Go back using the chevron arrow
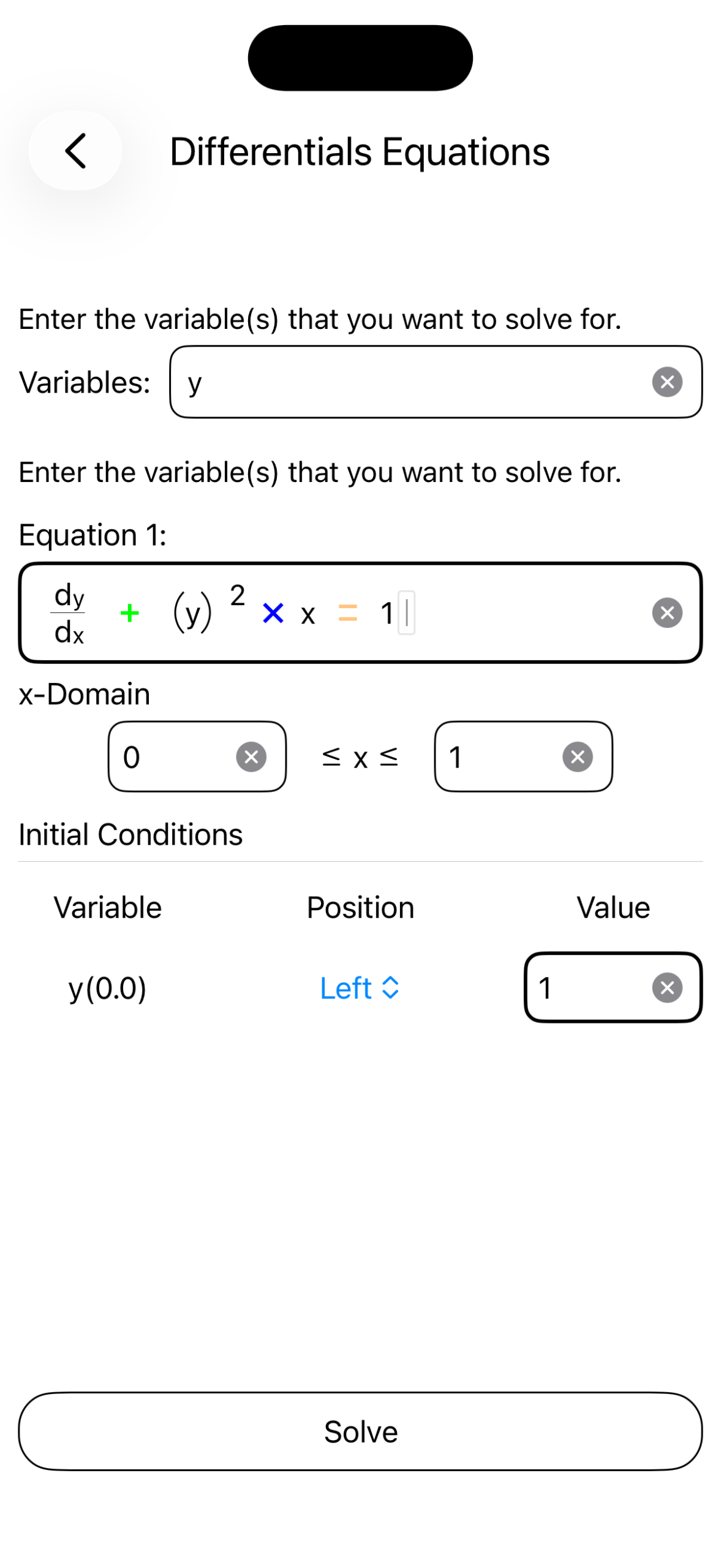This screenshot has width=721, height=1568. (x=75, y=151)
